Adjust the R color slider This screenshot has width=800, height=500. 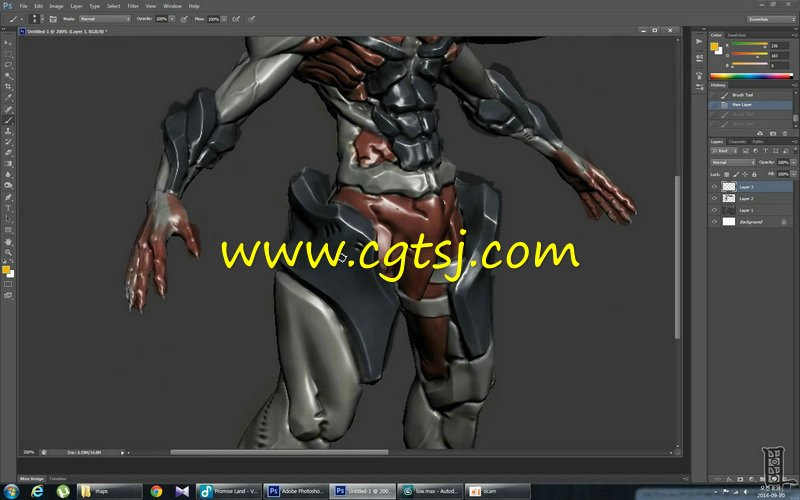click(x=750, y=45)
